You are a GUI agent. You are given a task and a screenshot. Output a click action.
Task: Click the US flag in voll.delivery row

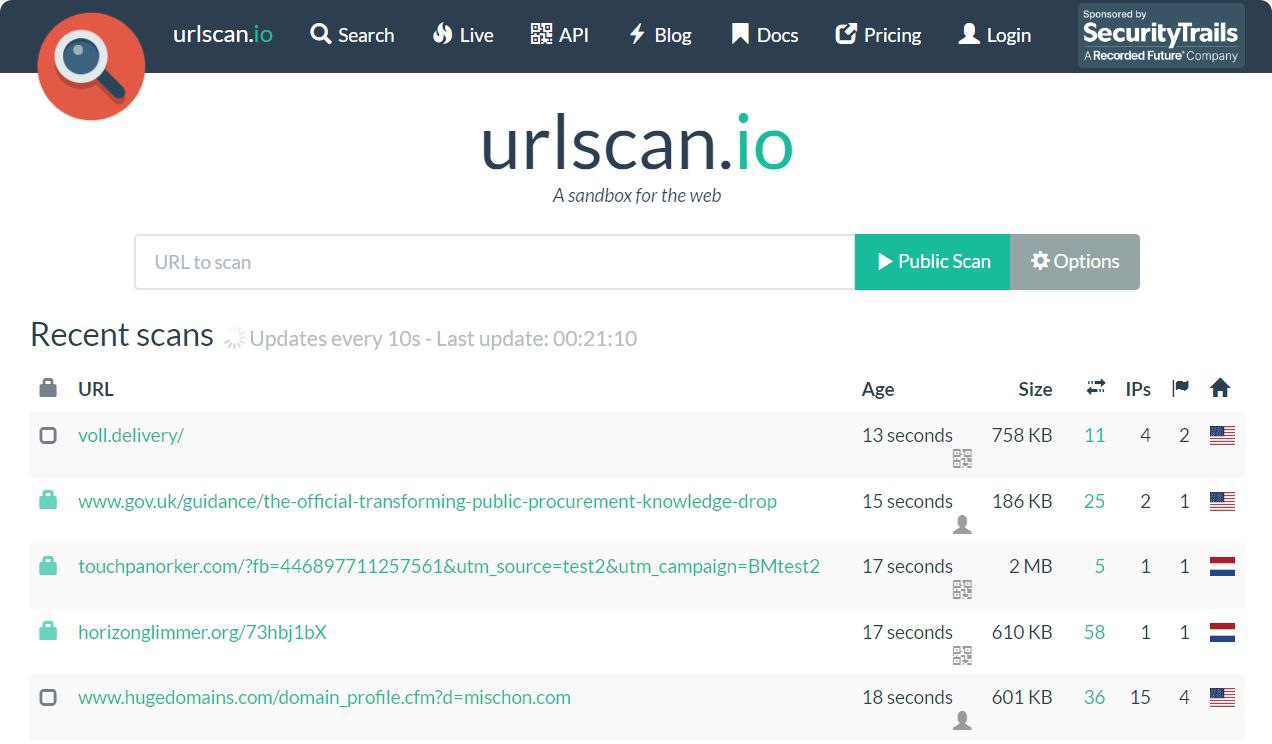click(x=1222, y=435)
